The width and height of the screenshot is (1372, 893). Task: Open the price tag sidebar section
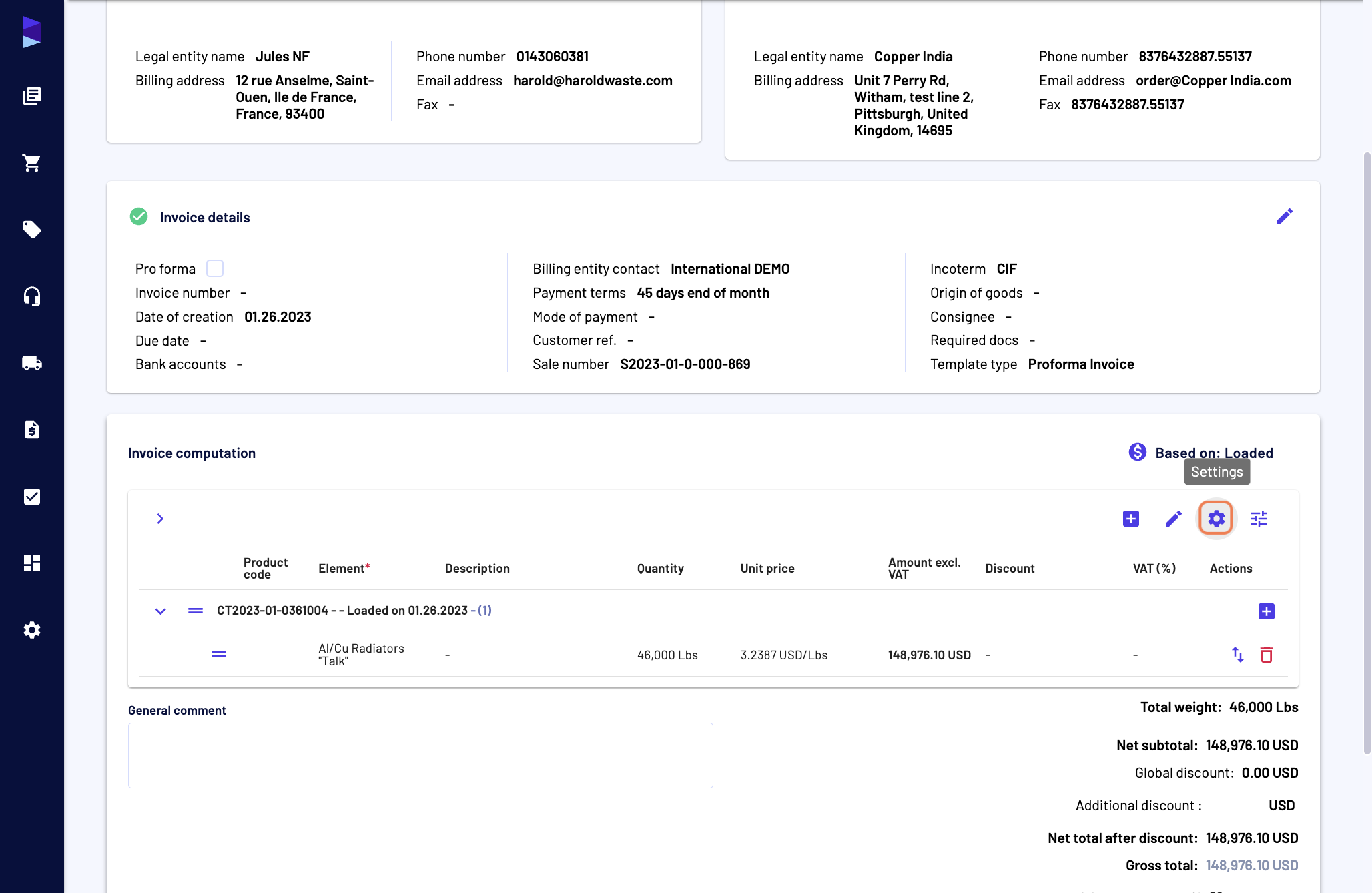[x=31, y=230]
